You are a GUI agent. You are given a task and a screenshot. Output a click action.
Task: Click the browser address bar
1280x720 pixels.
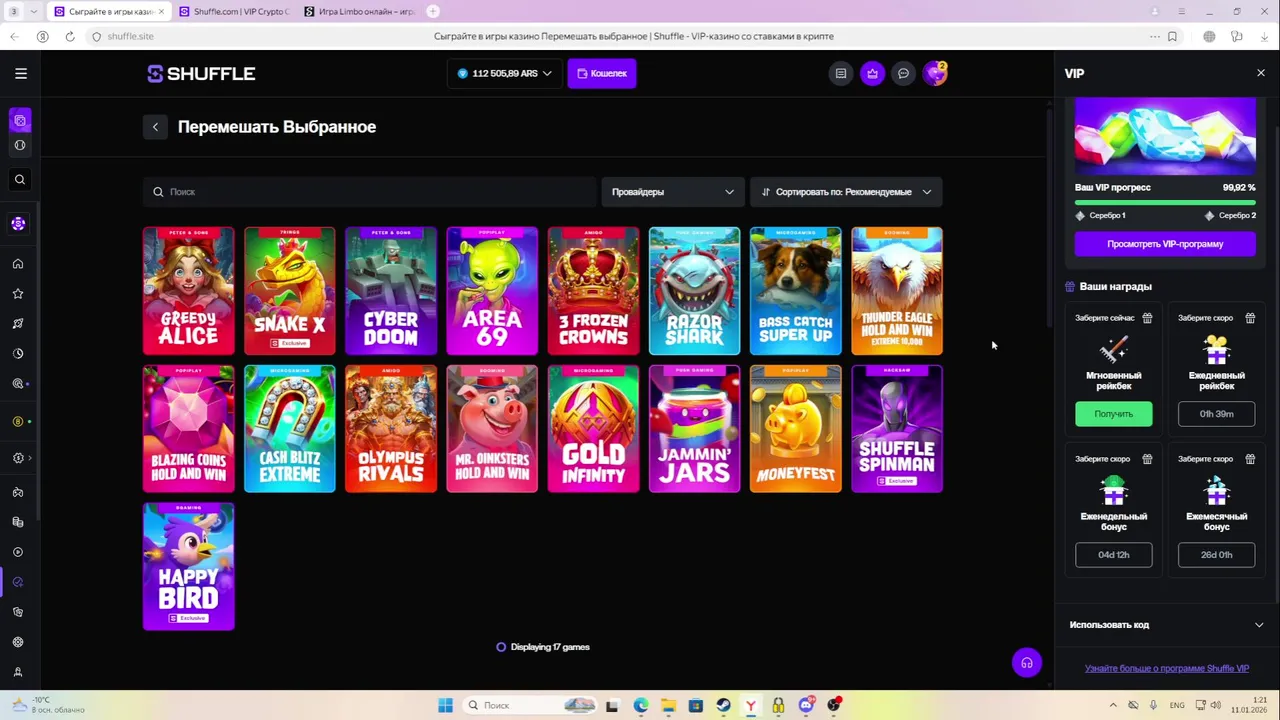coord(633,36)
